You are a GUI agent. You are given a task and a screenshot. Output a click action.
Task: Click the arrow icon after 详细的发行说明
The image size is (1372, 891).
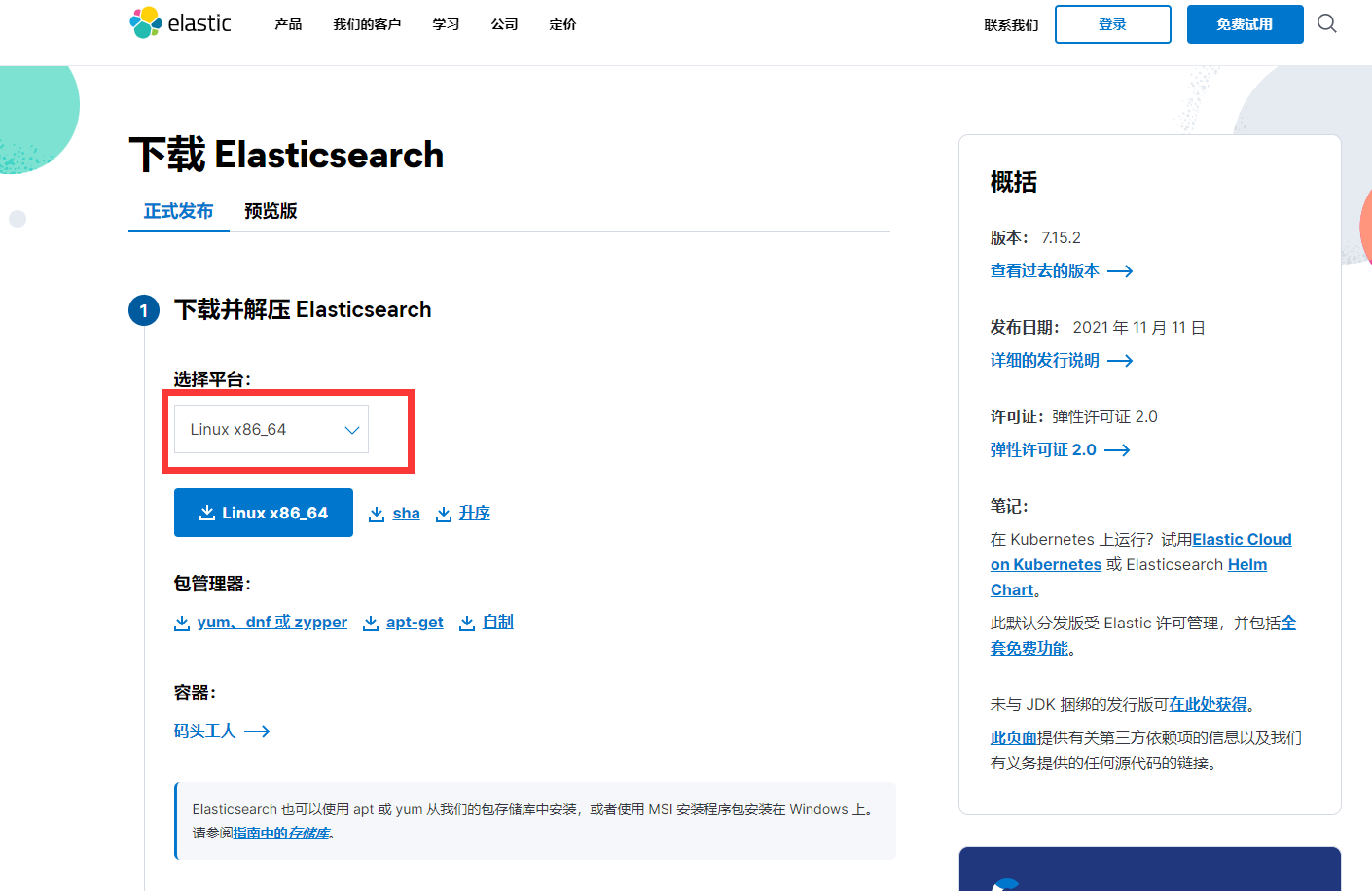(x=1120, y=361)
